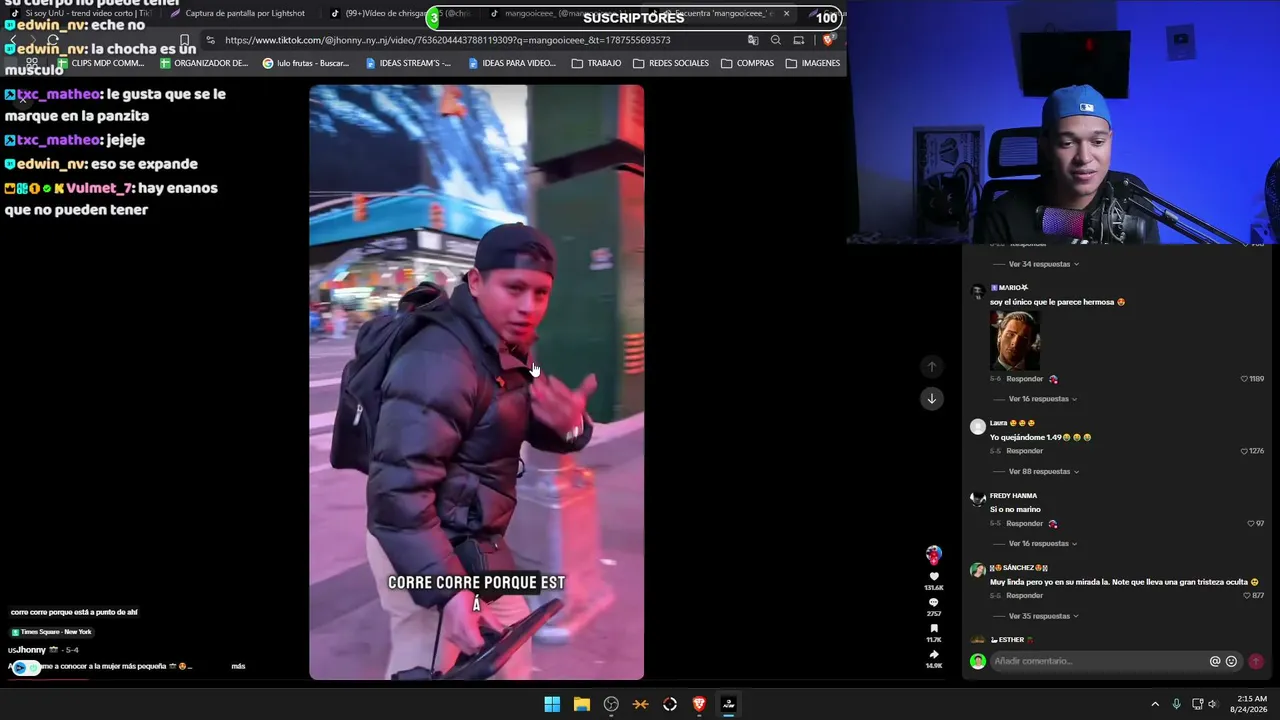The height and width of the screenshot is (720, 1280).
Task: Reply to FREDY HANMA's comment via Responder
Action: click(x=1025, y=524)
